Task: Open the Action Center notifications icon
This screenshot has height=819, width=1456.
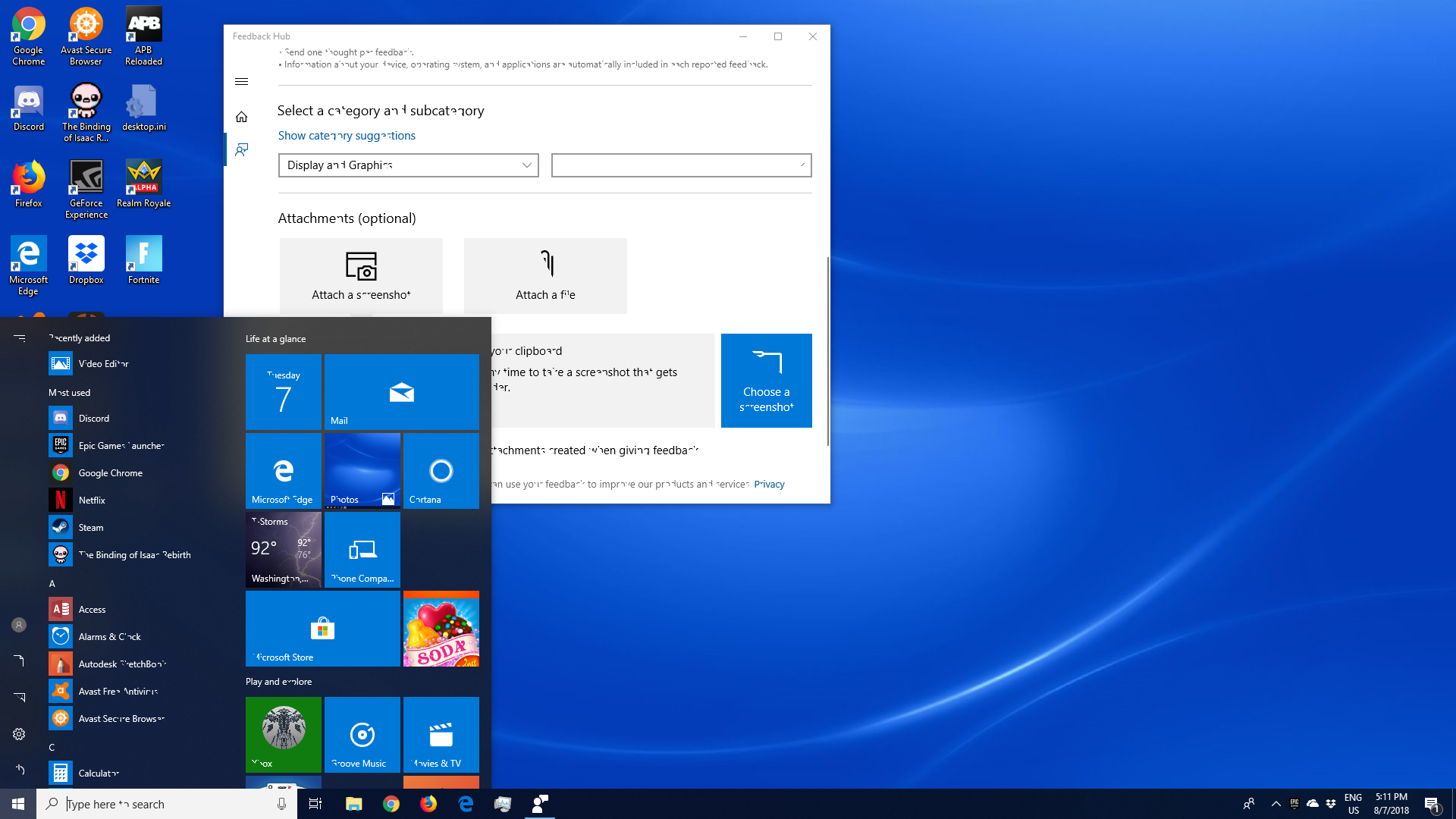Action: (x=1432, y=804)
